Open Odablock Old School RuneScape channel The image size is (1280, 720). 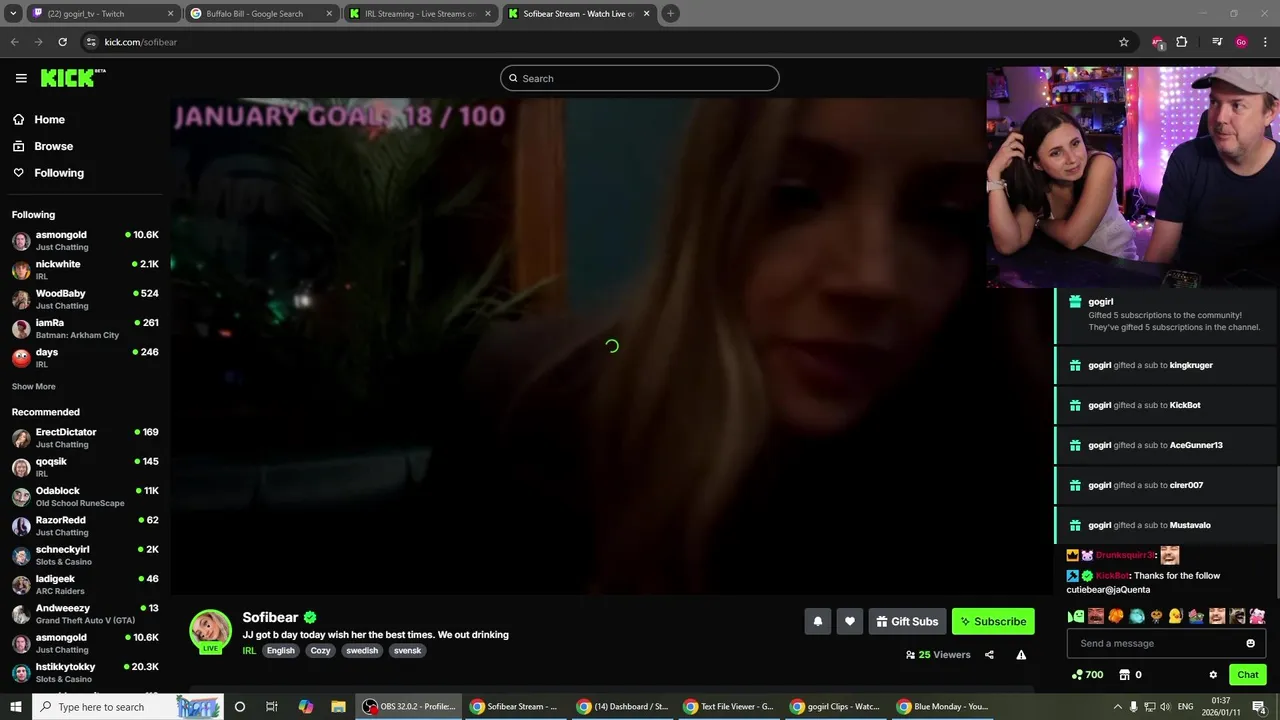point(85,496)
